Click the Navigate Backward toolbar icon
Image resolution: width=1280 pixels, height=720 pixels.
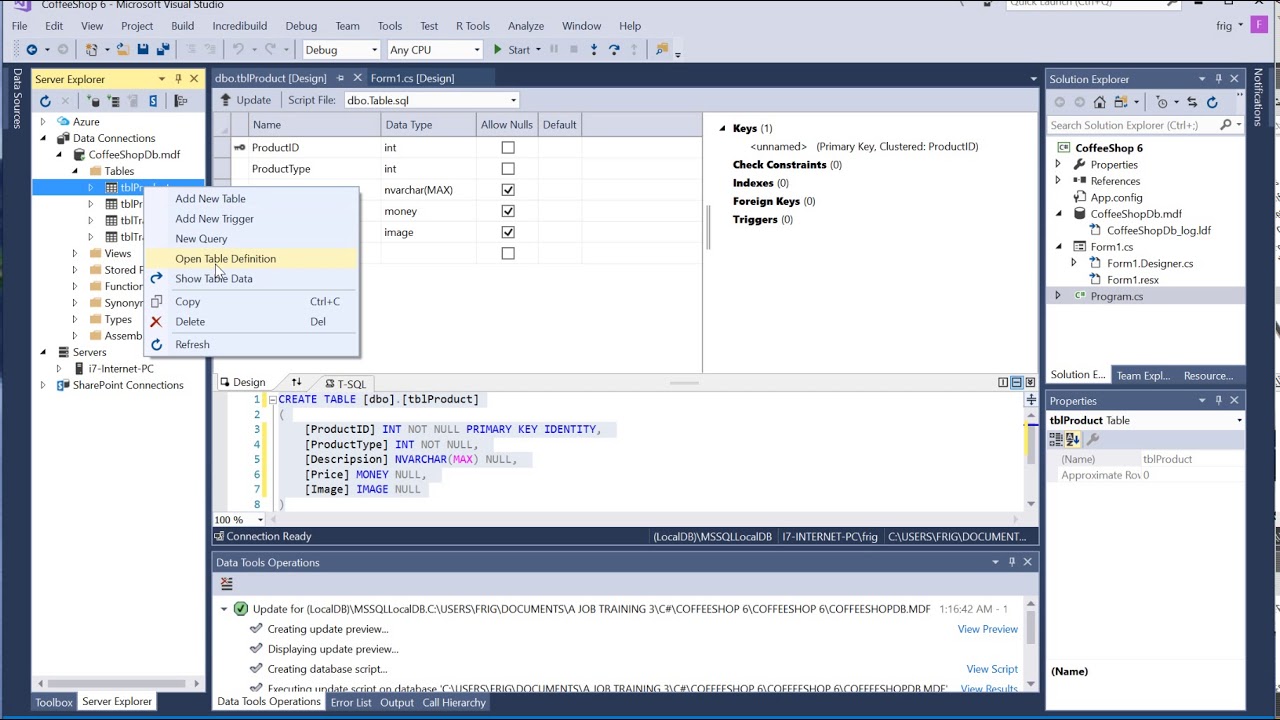coord(31,49)
